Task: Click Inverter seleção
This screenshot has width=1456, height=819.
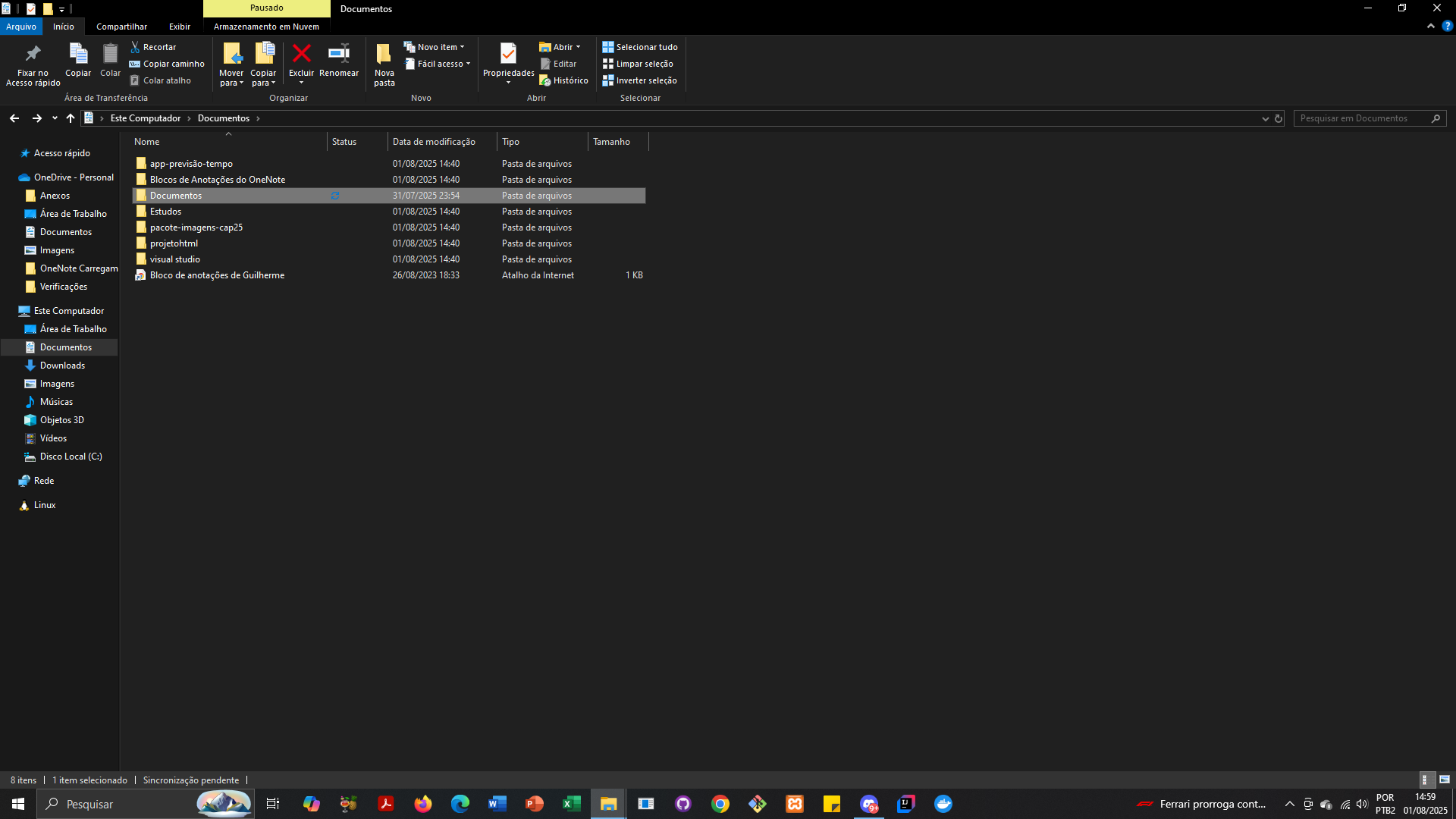Action: click(639, 80)
